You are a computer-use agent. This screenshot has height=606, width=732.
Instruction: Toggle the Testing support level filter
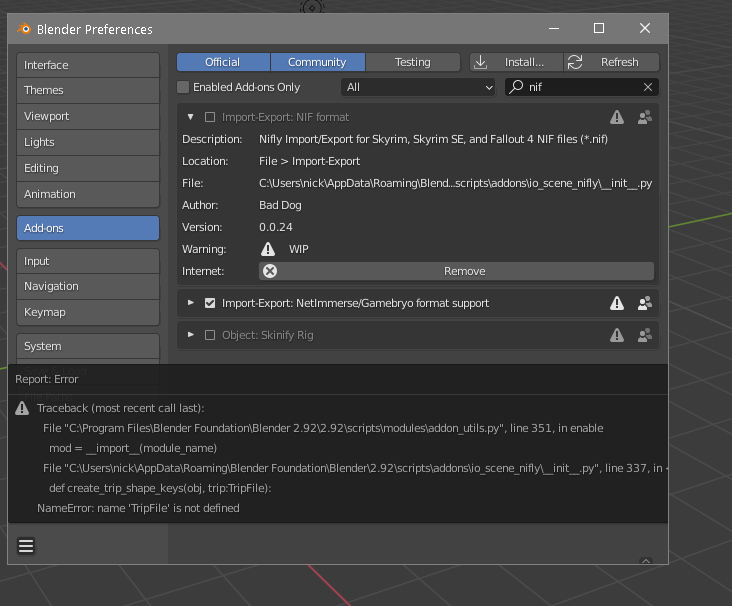pos(413,62)
